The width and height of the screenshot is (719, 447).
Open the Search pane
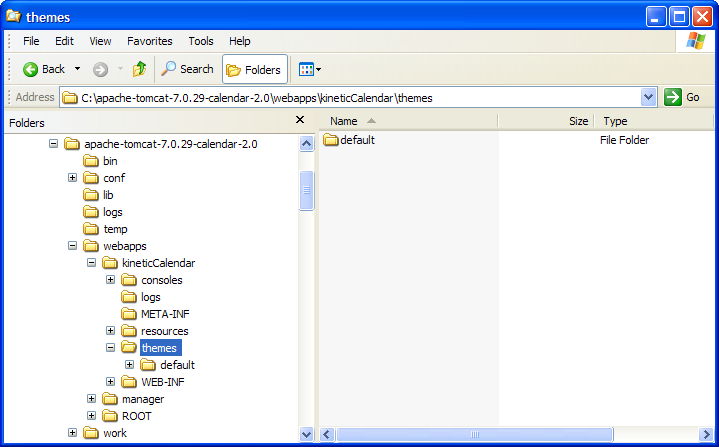coord(188,69)
